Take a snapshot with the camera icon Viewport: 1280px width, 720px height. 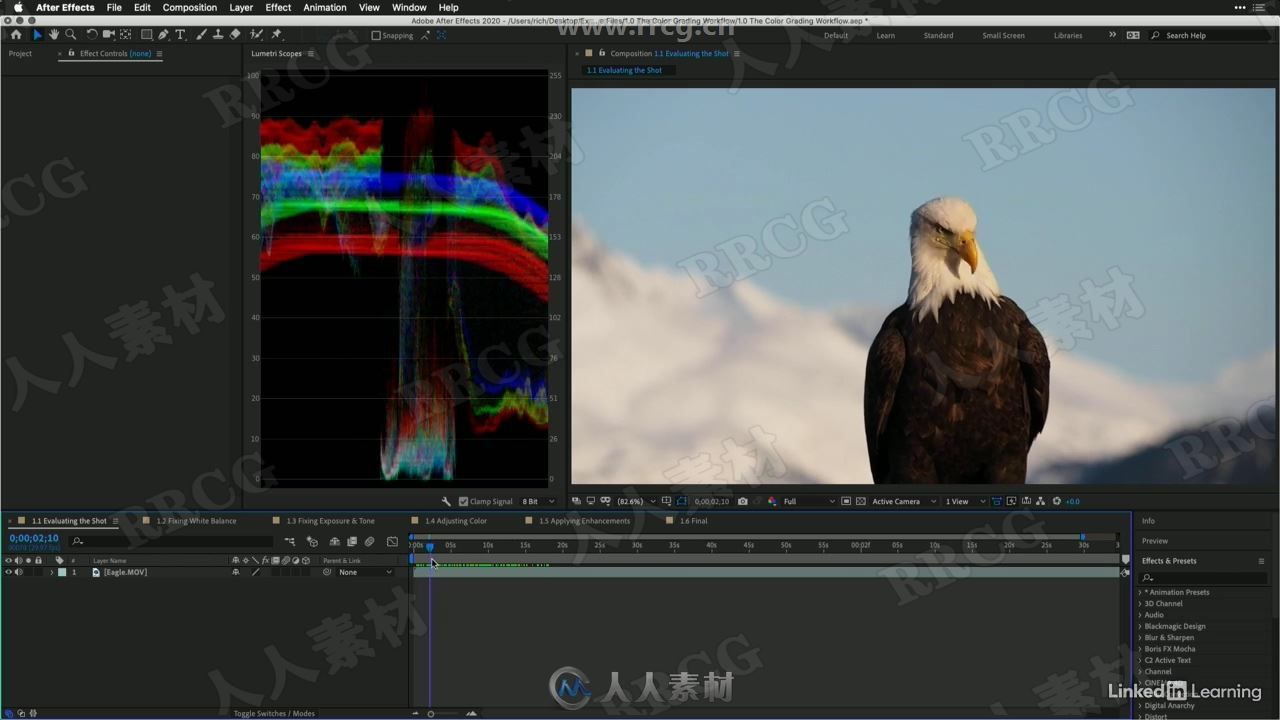(742, 501)
